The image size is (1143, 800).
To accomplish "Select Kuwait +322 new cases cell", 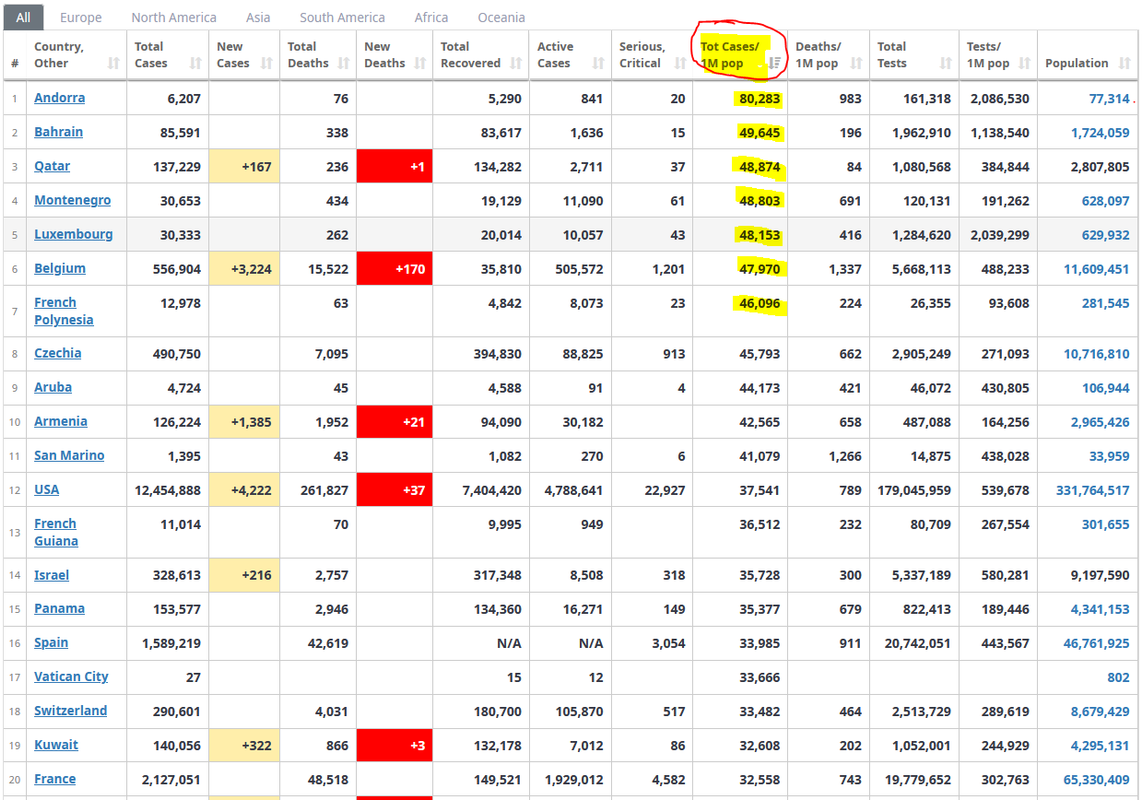I will pos(244,745).
